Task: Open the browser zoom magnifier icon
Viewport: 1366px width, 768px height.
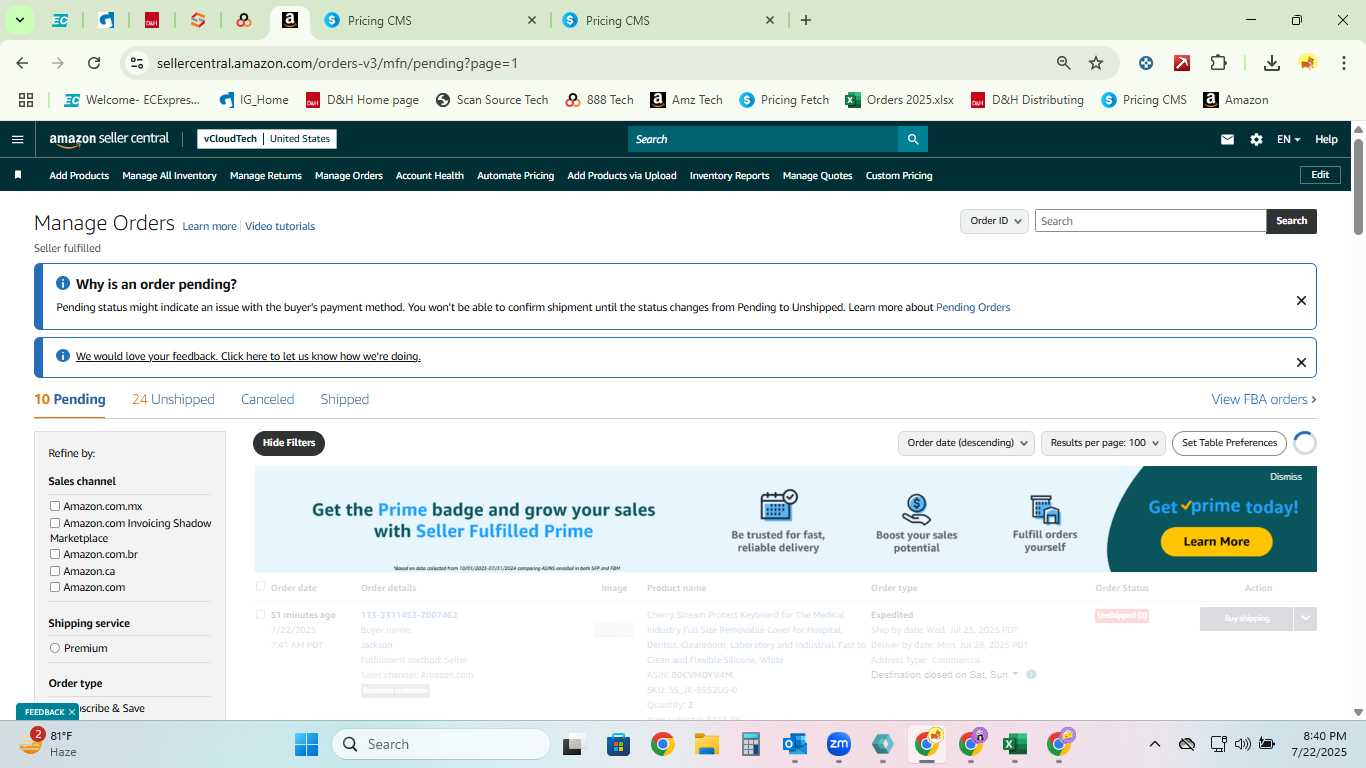Action: (x=1064, y=63)
